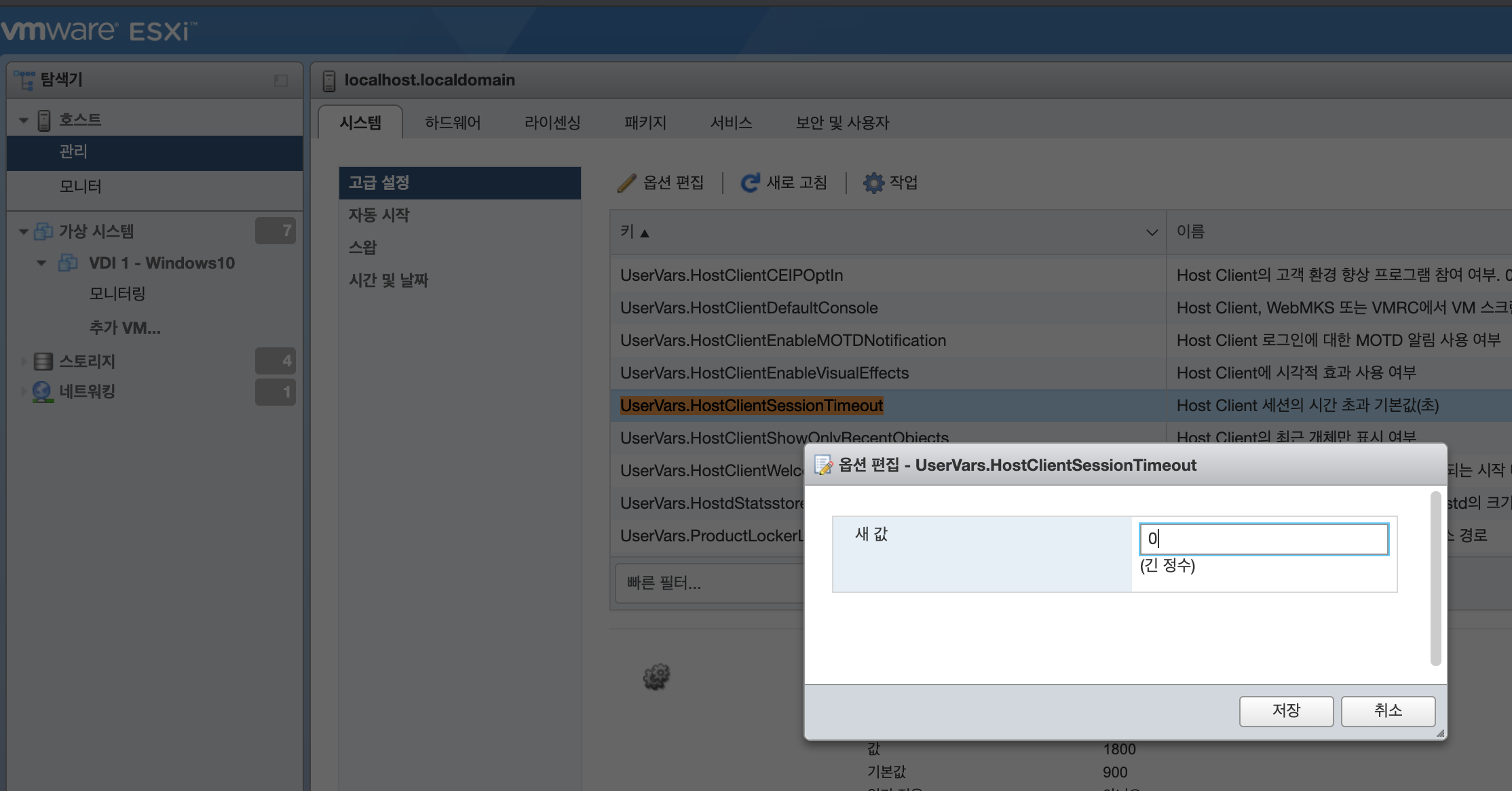Click the new value input field
Viewport: 1512px width, 791px height.
pyautogui.click(x=1263, y=539)
